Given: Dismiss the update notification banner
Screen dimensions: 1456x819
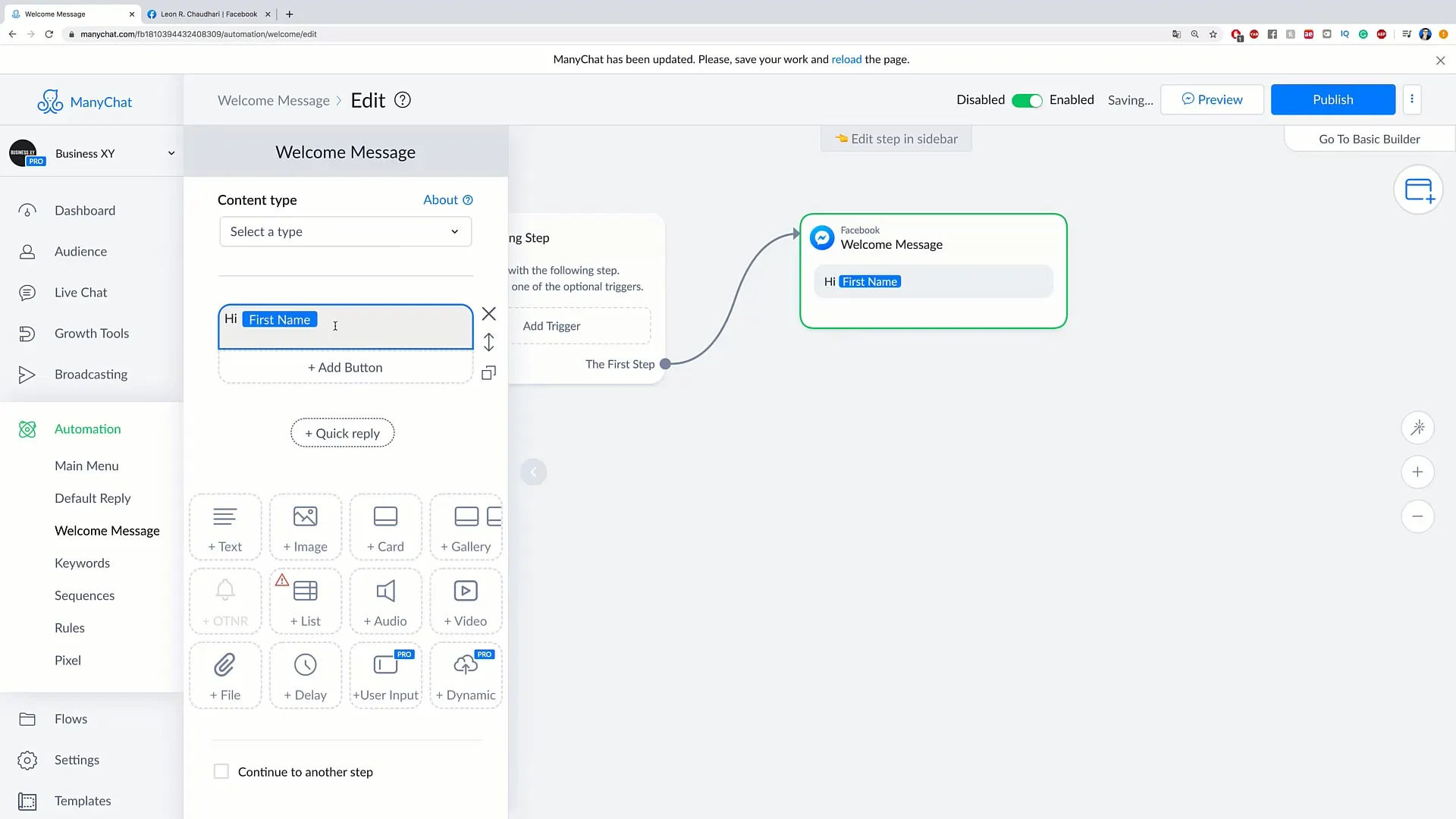Looking at the screenshot, I should pyautogui.click(x=1440, y=61).
